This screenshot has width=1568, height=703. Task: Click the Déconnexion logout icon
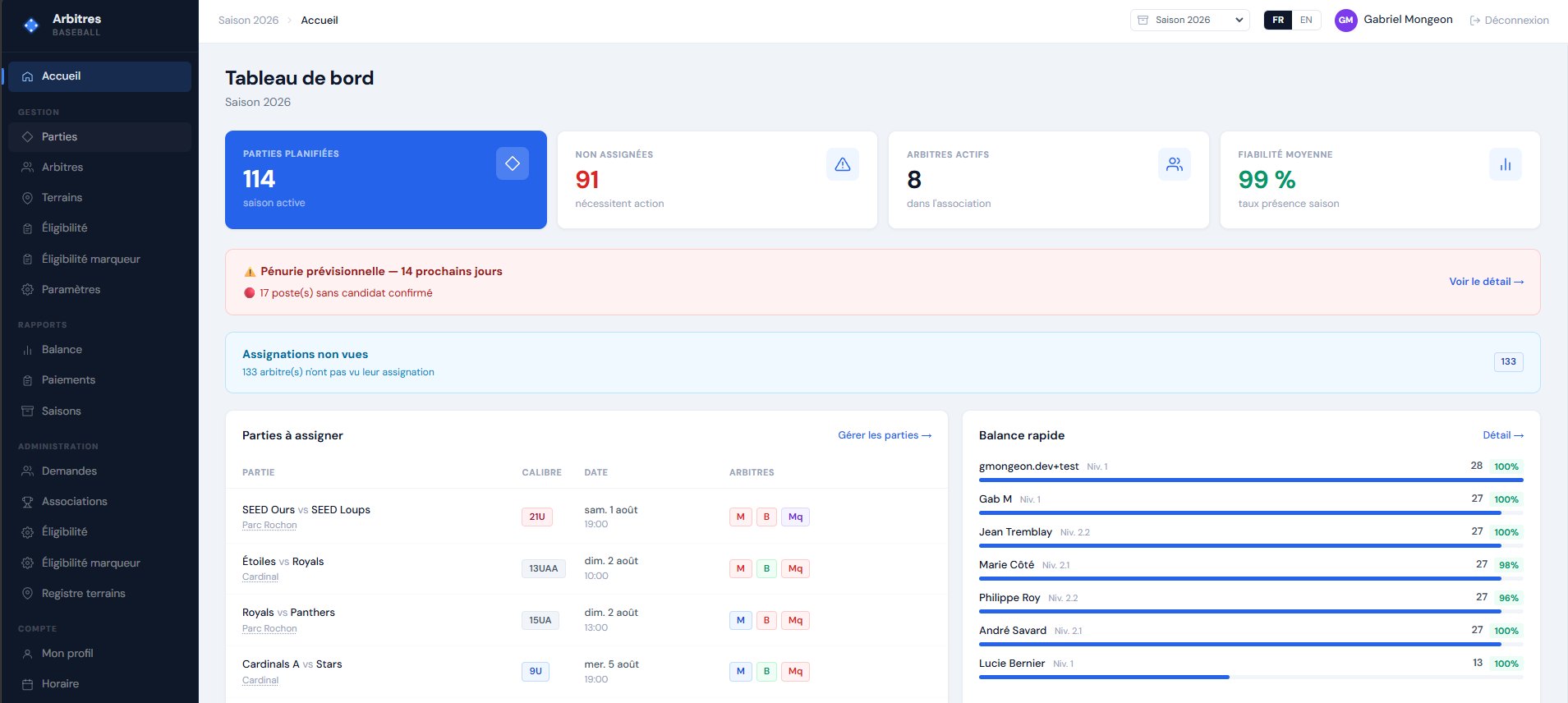[1475, 21]
